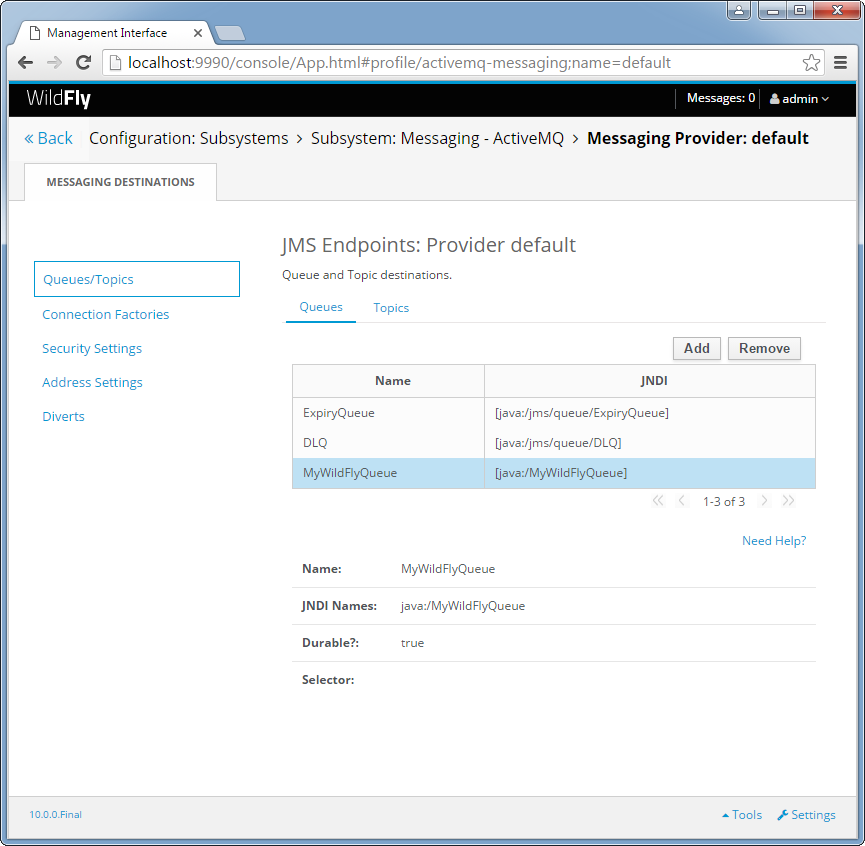Image resolution: width=865 pixels, height=846 pixels.
Task: Open the Messages: 0 notification
Action: (720, 98)
